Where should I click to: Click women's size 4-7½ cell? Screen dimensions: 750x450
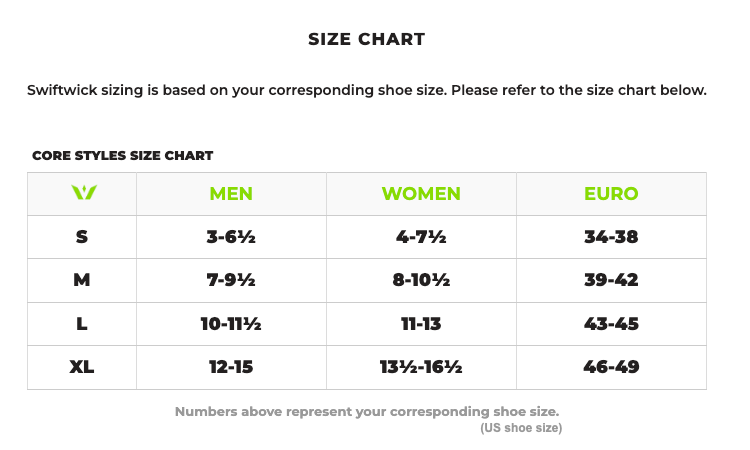[x=421, y=237]
